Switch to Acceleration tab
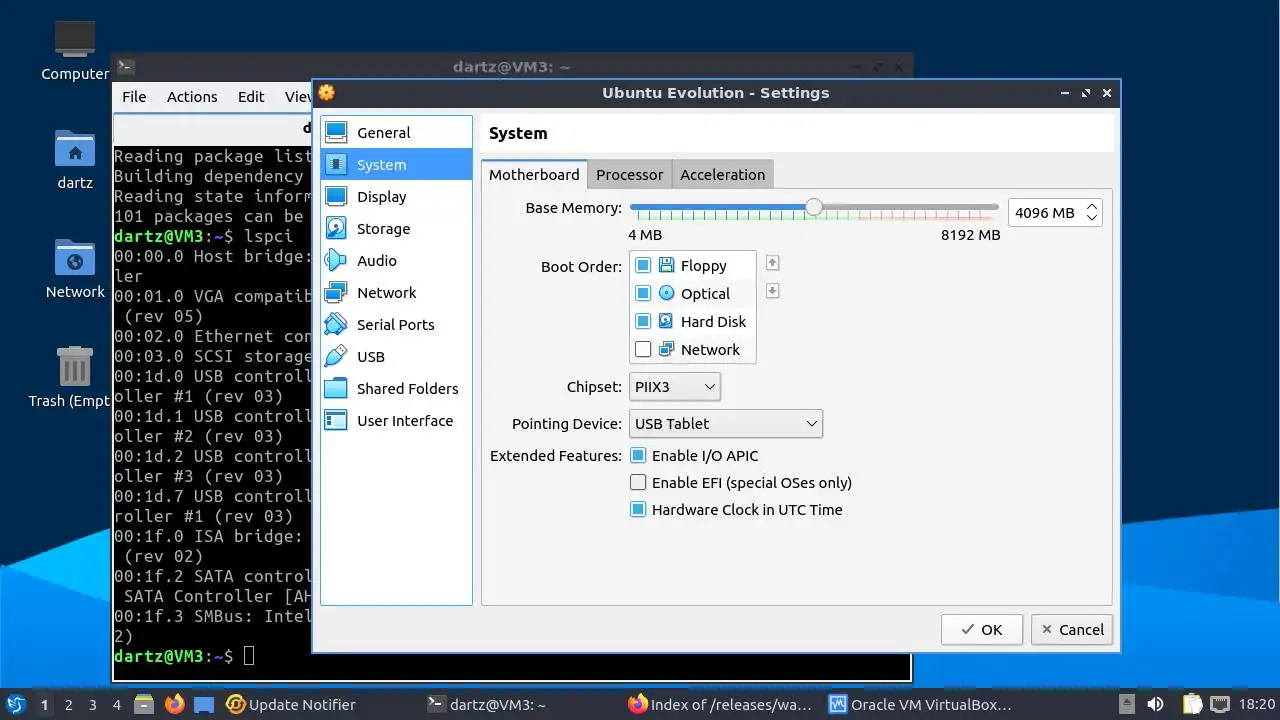This screenshot has height=720, width=1280. click(722, 175)
